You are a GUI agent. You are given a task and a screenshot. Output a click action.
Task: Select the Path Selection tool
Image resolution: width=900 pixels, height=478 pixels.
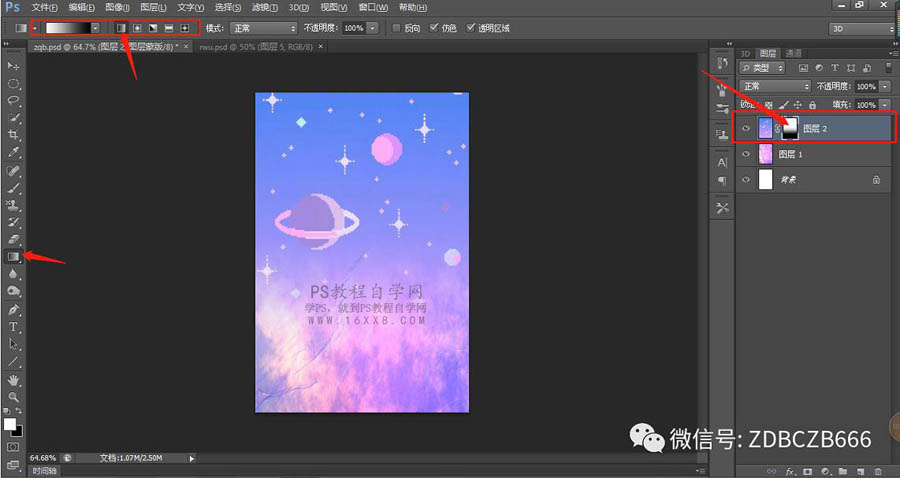13,345
